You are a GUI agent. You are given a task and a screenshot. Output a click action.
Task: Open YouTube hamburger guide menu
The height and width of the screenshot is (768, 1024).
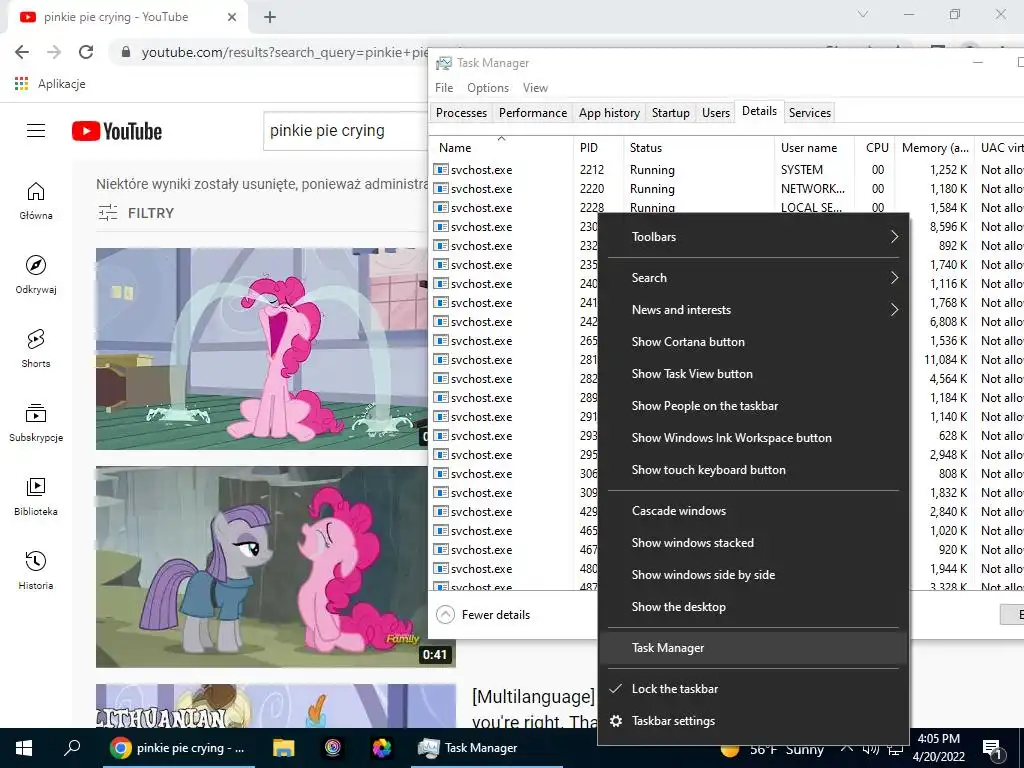click(36, 131)
